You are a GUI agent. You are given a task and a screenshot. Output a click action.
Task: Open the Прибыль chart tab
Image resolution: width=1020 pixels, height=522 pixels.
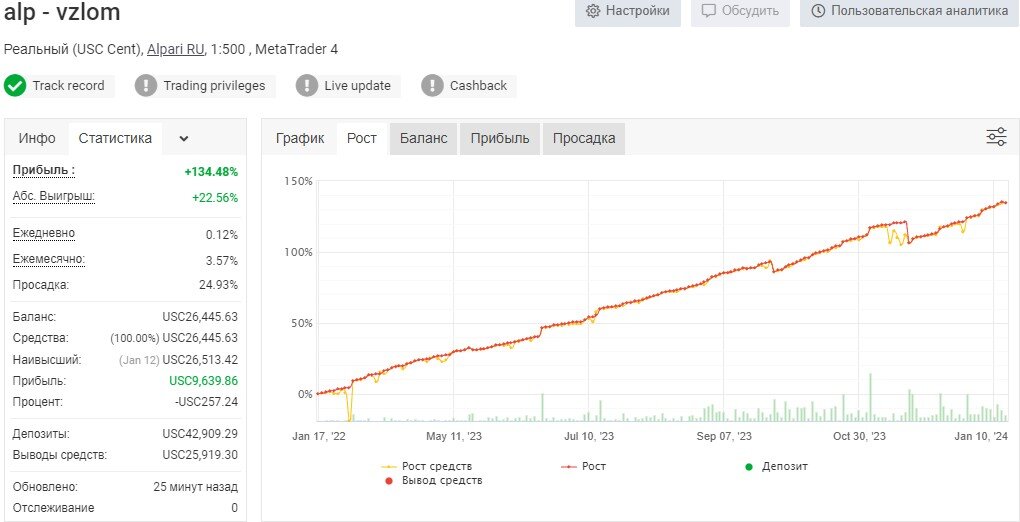click(x=500, y=139)
